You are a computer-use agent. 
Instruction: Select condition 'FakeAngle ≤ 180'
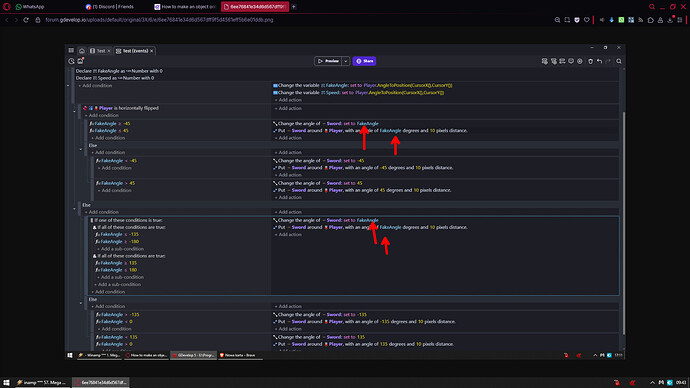tap(117, 270)
